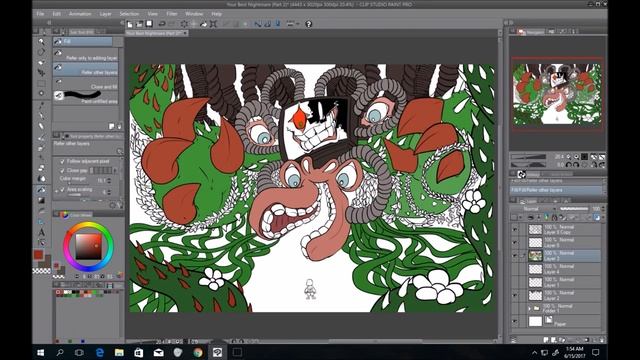Image resolution: width=640 pixels, height=360 pixels.
Task: Click the main drawing color swatch
Action: pyautogui.click(x=38, y=255)
